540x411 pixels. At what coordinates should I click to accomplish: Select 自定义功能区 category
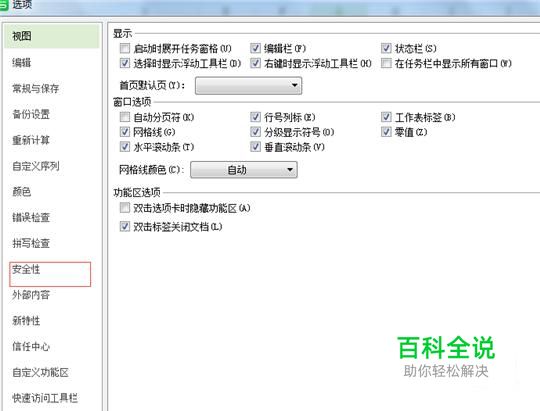click(40, 372)
